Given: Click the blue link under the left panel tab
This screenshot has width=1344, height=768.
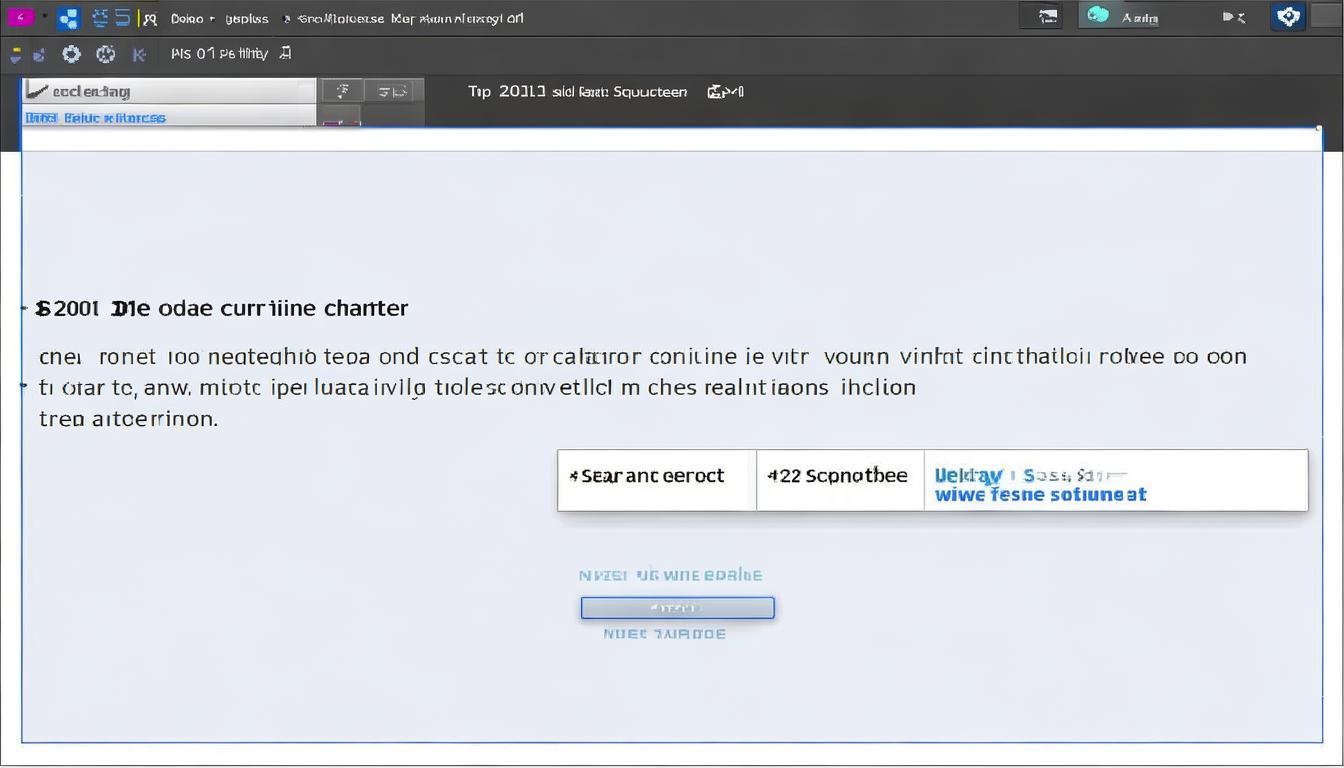Looking at the screenshot, I should coord(95,118).
